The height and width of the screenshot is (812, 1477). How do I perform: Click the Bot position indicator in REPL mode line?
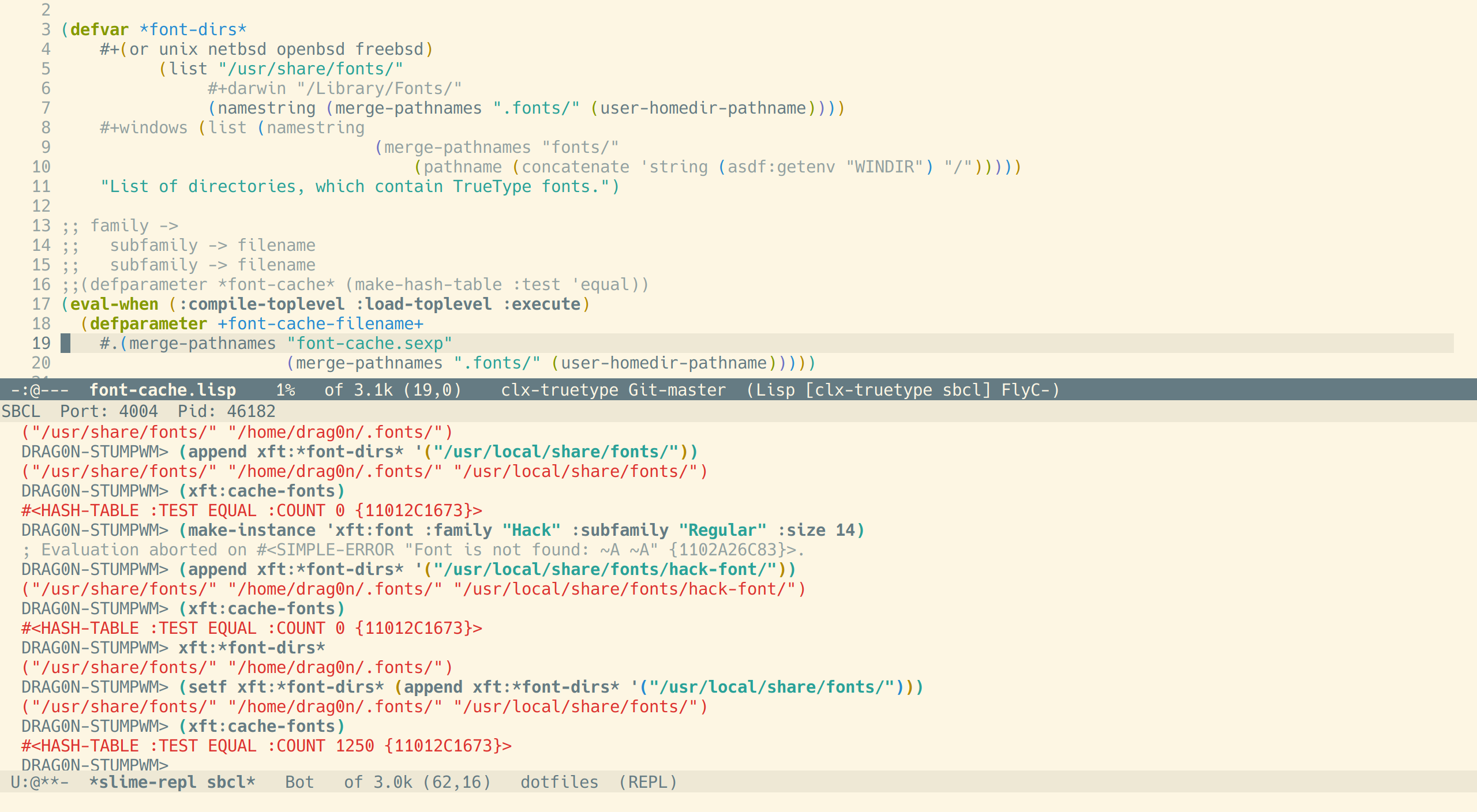click(x=299, y=782)
